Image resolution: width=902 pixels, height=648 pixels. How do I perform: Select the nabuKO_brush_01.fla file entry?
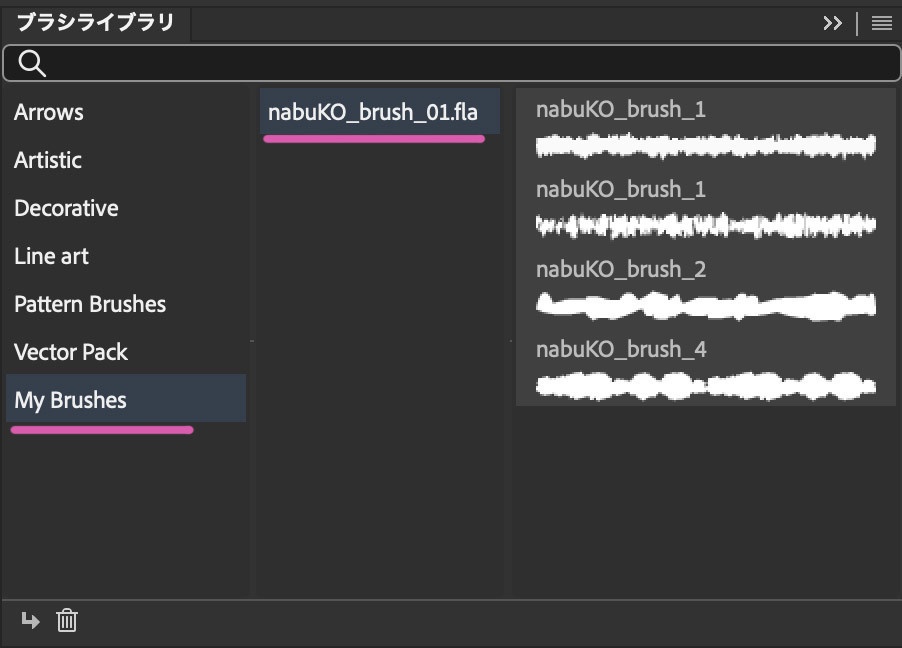click(373, 112)
